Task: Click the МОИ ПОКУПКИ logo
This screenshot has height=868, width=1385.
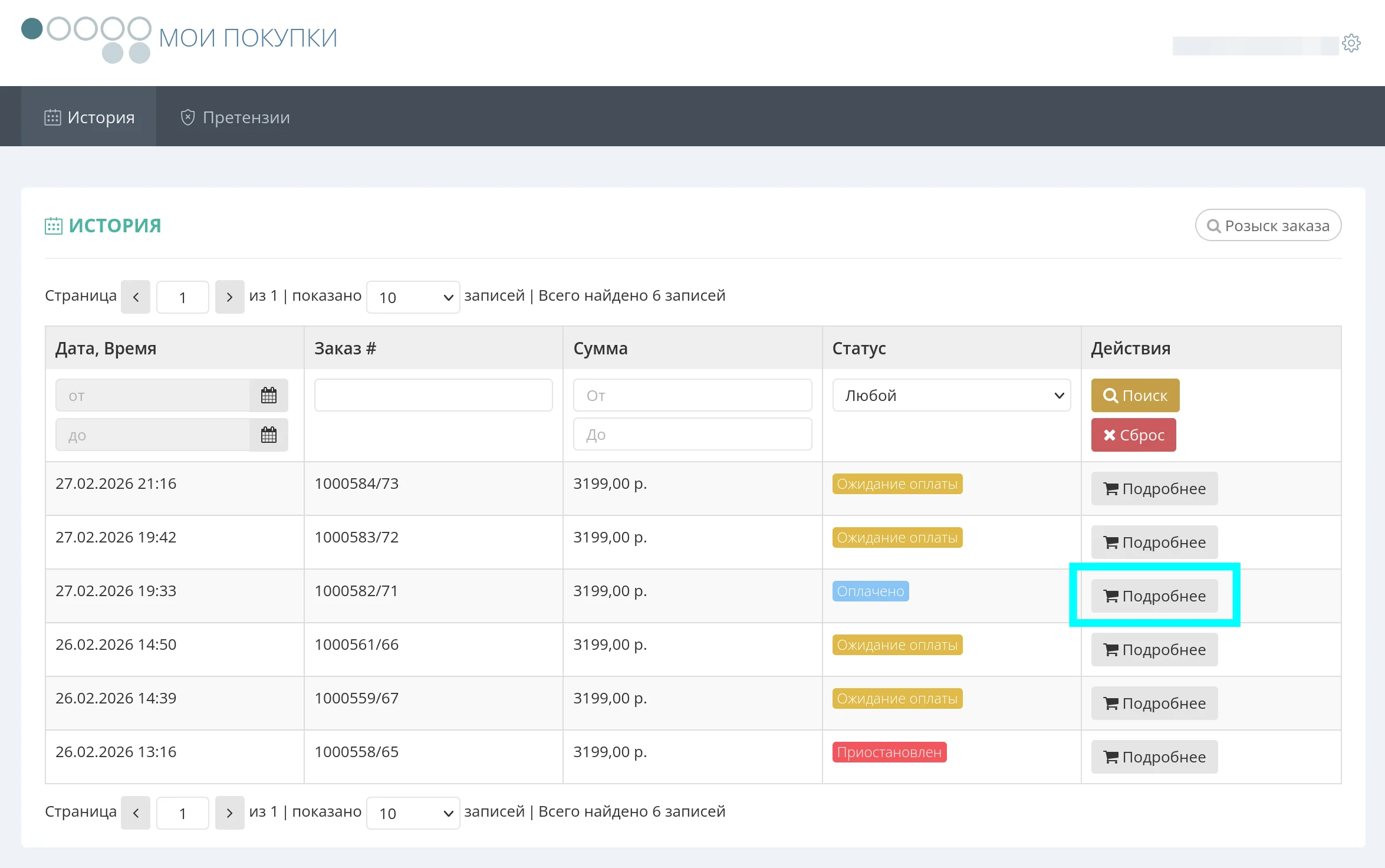Action: 180,38
